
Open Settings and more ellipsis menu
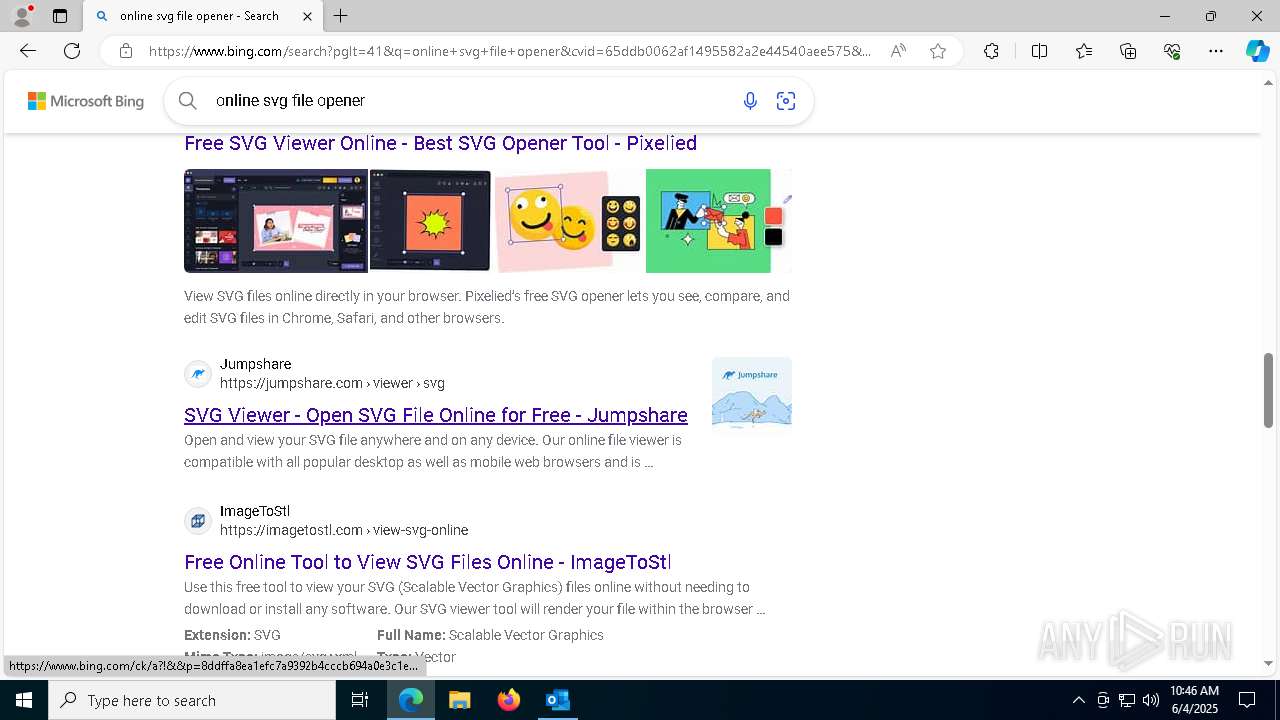(1216, 51)
